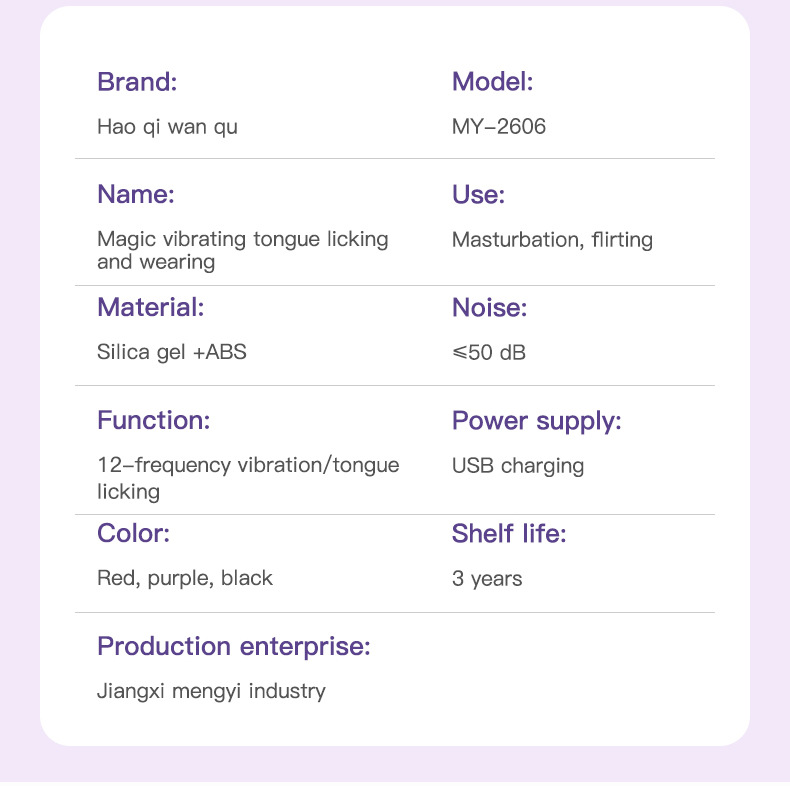The height and width of the screenshot is (786, 790).
Task: Click the Use label heading
Action: (478, 194)
